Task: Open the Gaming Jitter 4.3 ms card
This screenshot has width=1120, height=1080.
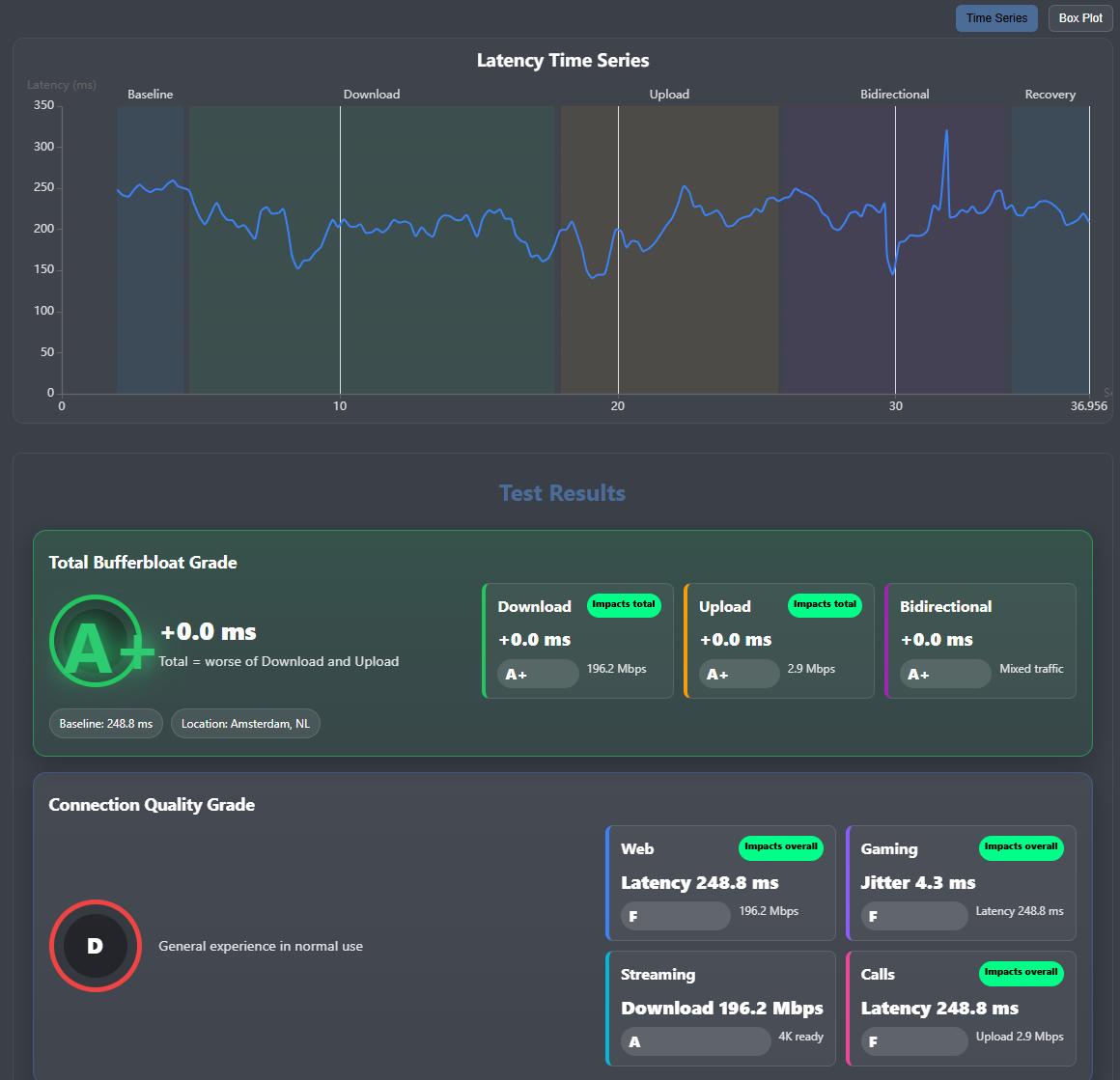Action: tap(961, 883)
